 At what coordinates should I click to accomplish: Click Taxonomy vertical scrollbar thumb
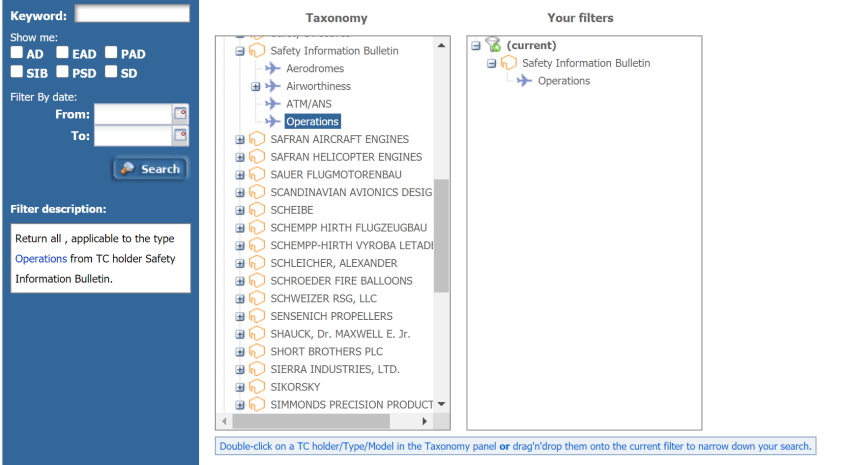coord(441,236)
